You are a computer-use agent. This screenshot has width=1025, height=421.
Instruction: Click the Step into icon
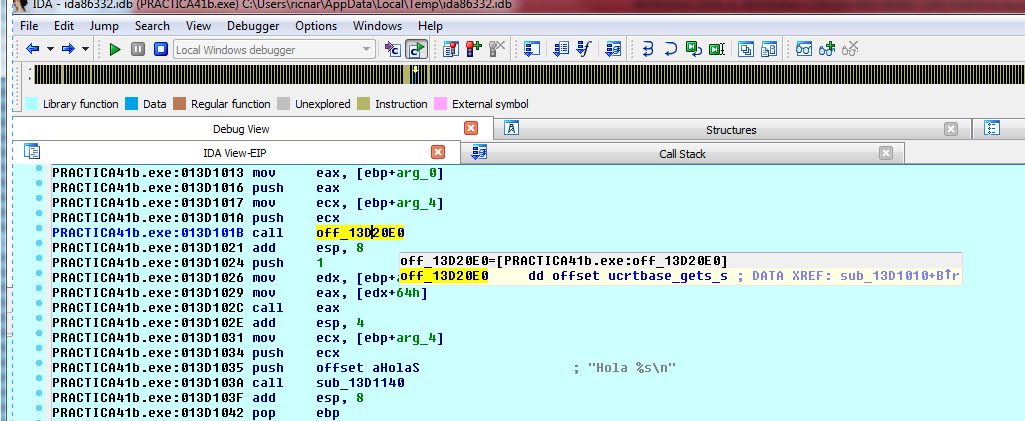[647, 48]
